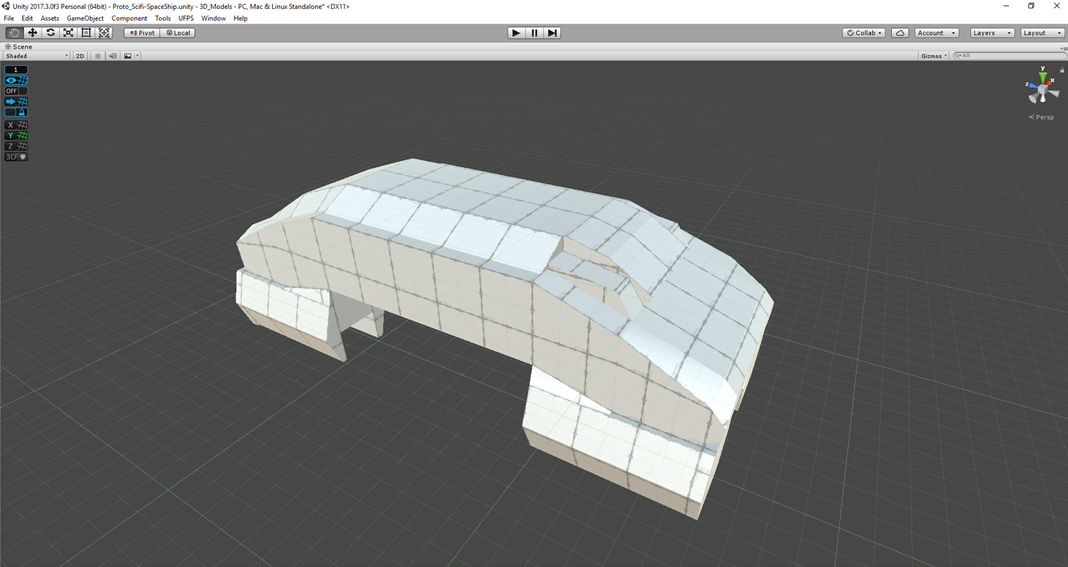Select ProGrids 3D grid mode
This screenshot has height=567, width=1068.
click(16, 157)
